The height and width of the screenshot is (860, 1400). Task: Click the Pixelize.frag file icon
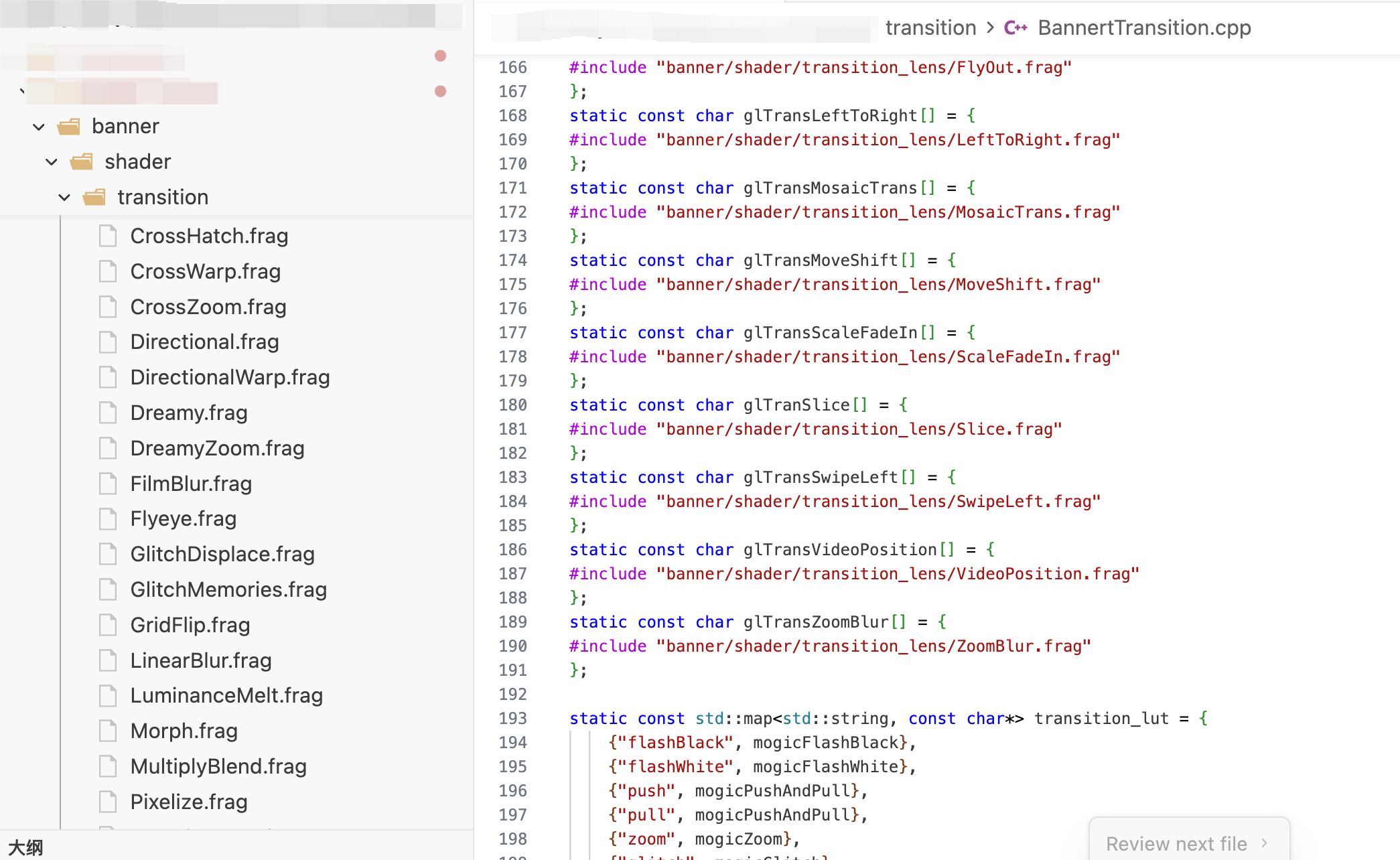pyautogui.click(x=108, y=802)
